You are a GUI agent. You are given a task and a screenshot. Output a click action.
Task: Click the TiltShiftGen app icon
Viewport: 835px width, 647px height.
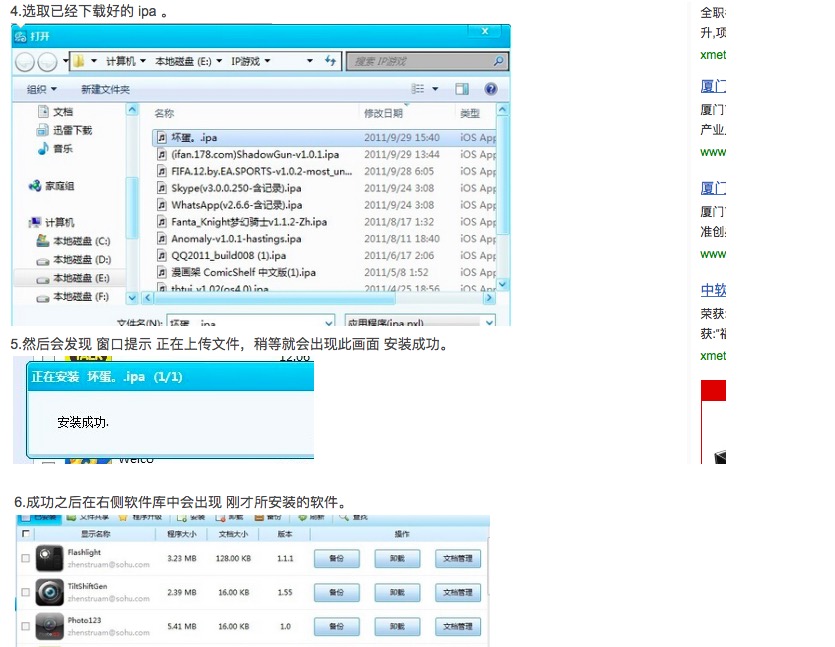coord(50,592)
